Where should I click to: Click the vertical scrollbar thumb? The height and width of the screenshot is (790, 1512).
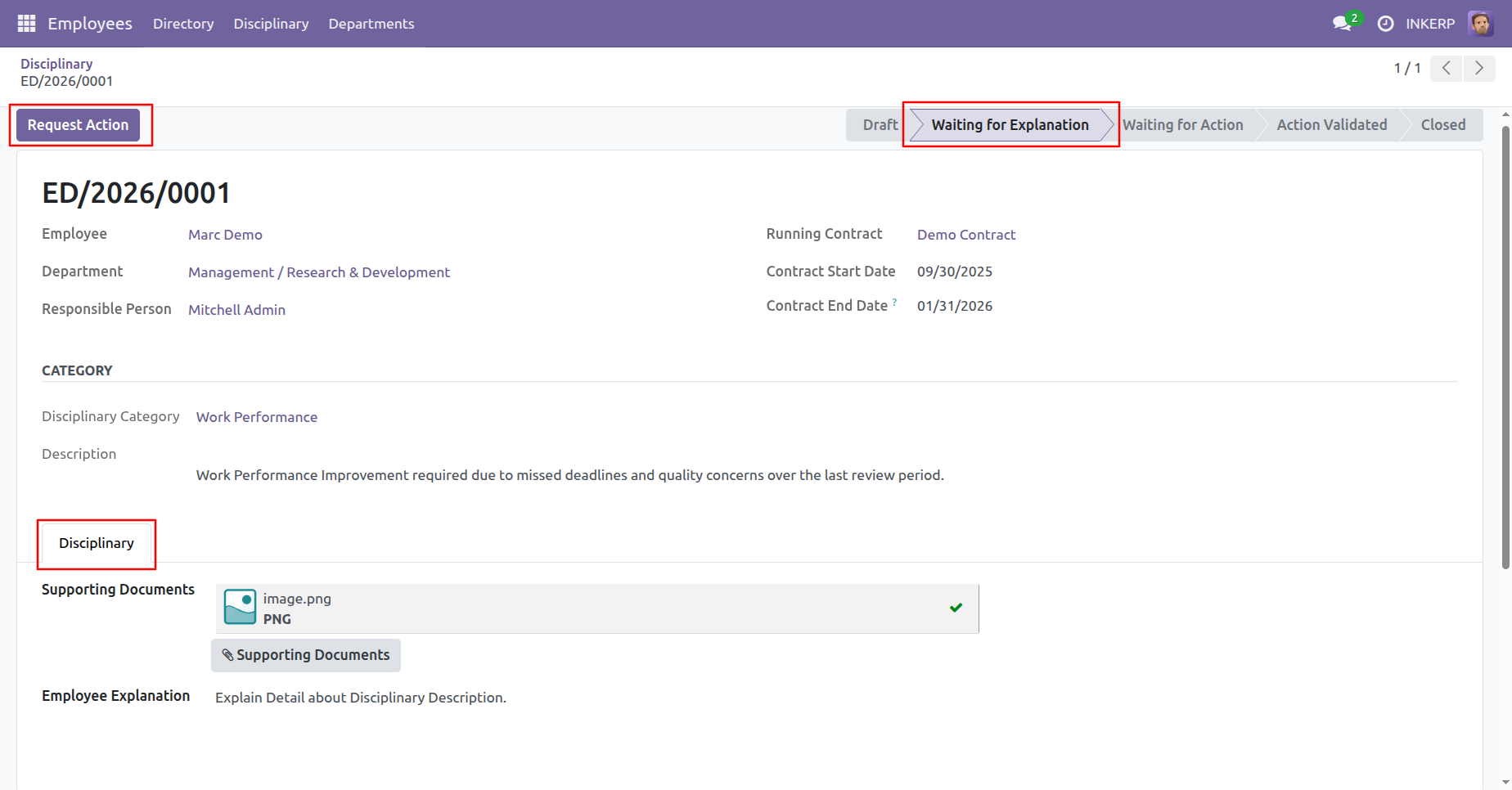[x=1505, y=347]
